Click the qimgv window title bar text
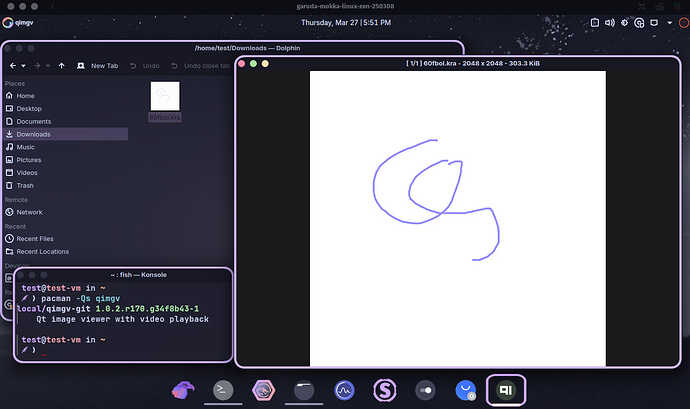The height and width of the screenshot is (409, 690). point(473,63)
